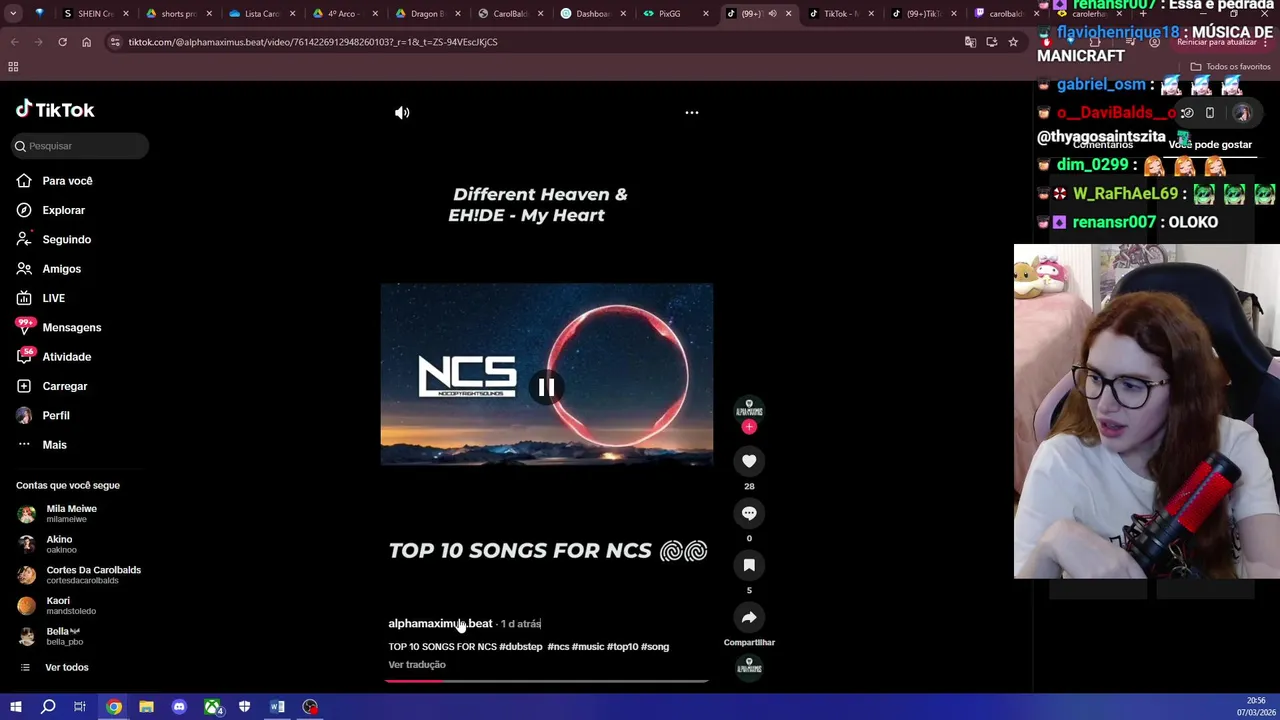Viewport: 1280px width, 720px height.
Task: Open the spinning sound disc icon
Action: [749, 667]
